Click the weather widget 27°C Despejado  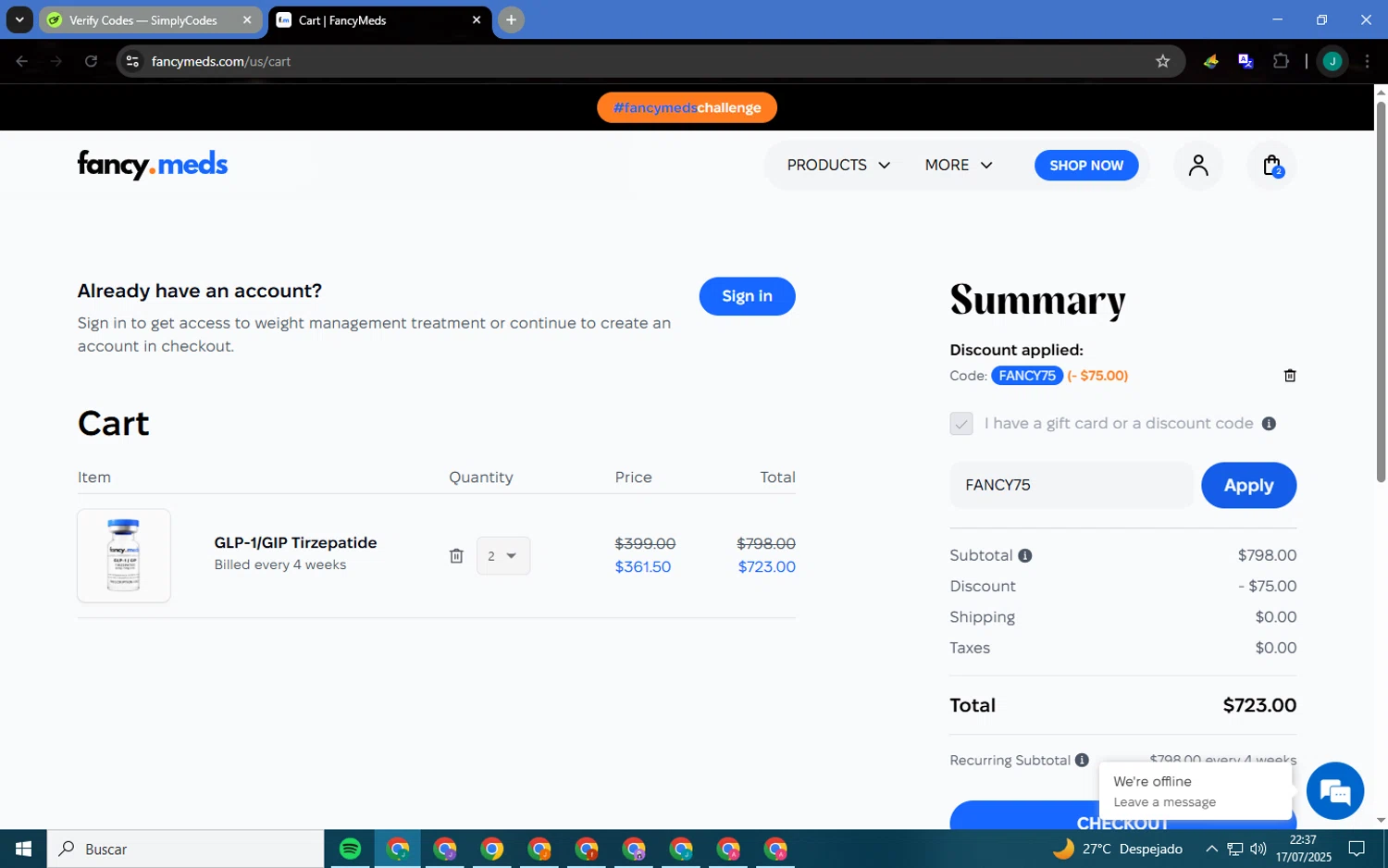click(1117, 849)
